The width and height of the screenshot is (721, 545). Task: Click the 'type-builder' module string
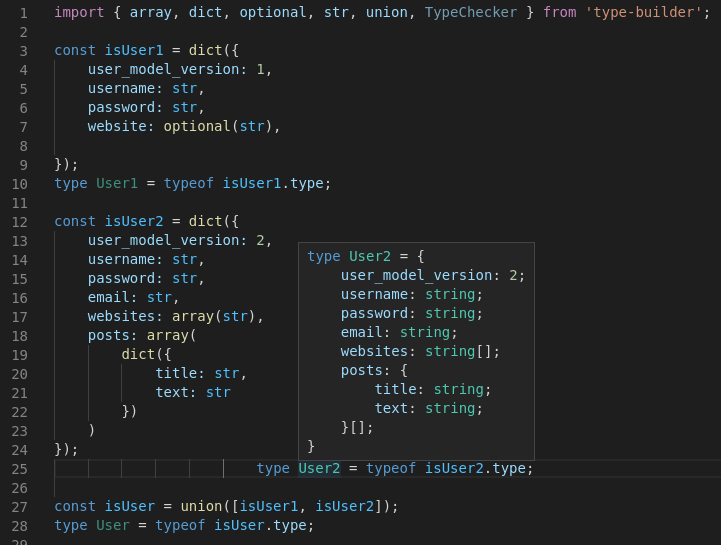tap(644, 12)
